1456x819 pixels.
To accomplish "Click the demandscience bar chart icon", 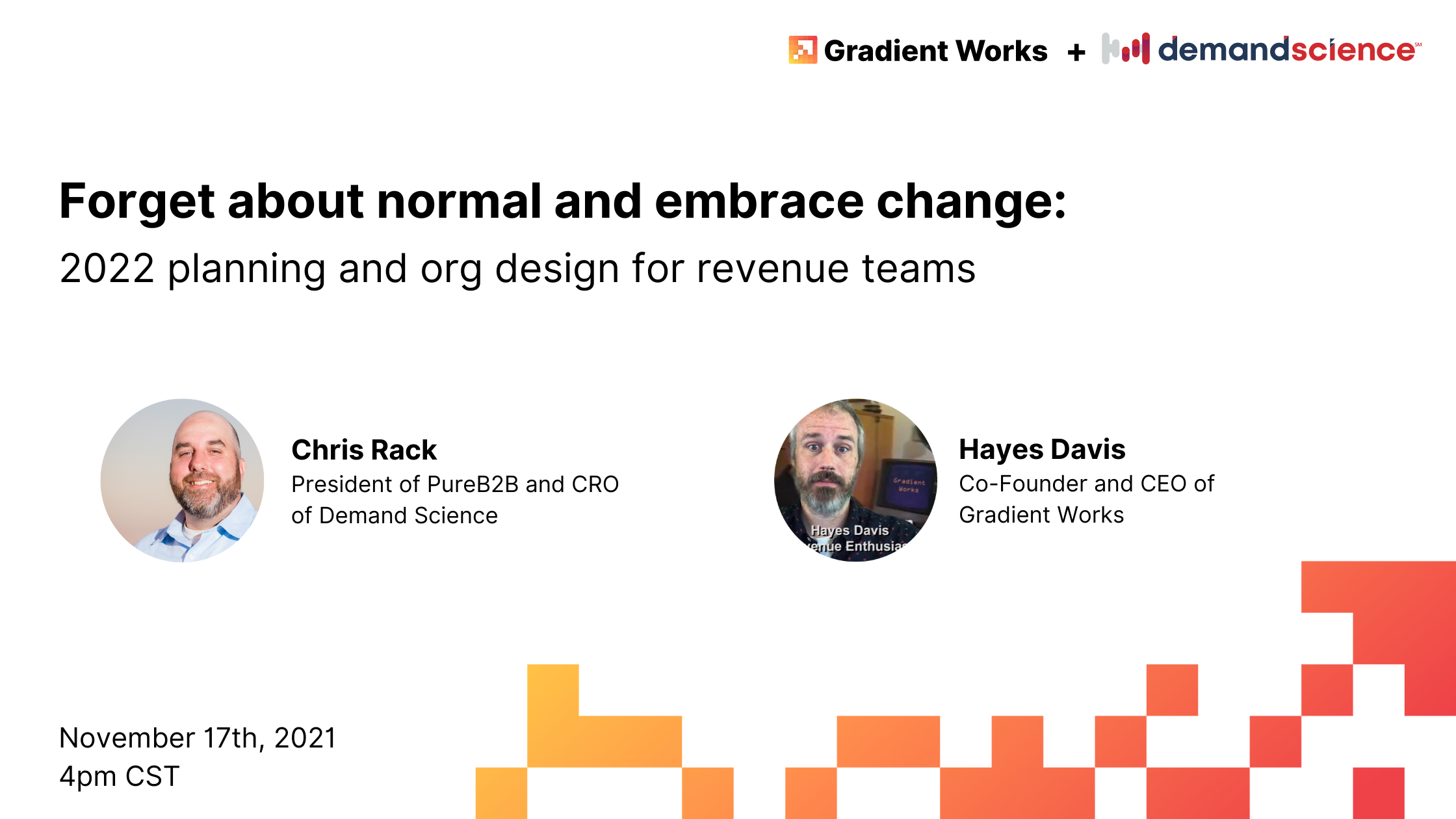I will 1126,49.
